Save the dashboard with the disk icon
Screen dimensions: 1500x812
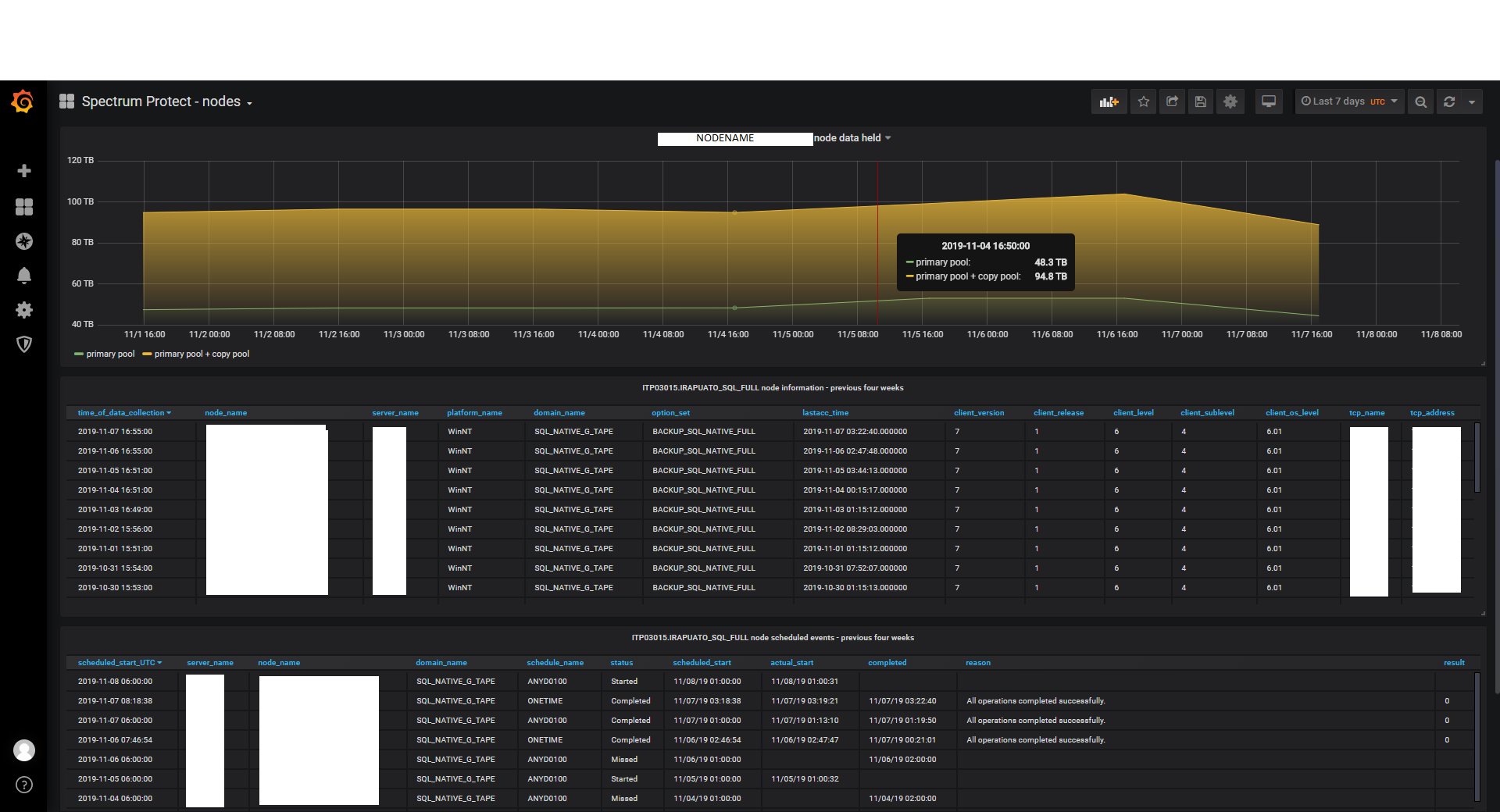click(1201, 101)
